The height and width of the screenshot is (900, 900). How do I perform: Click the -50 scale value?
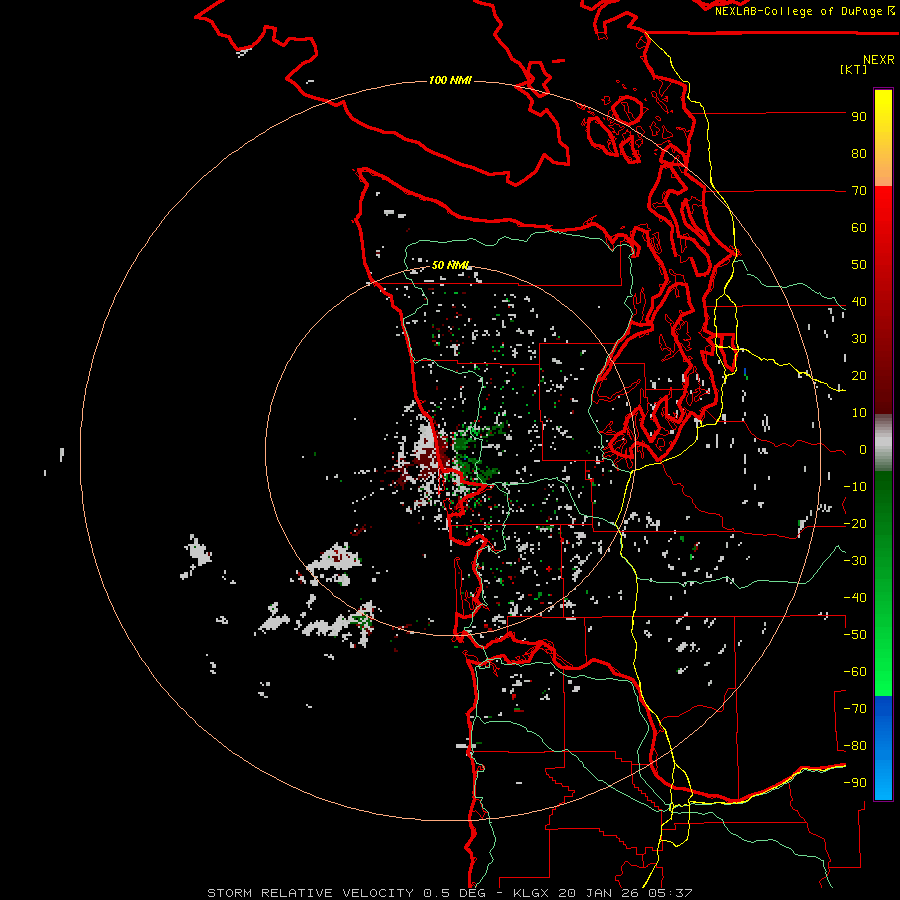[855, 635]
